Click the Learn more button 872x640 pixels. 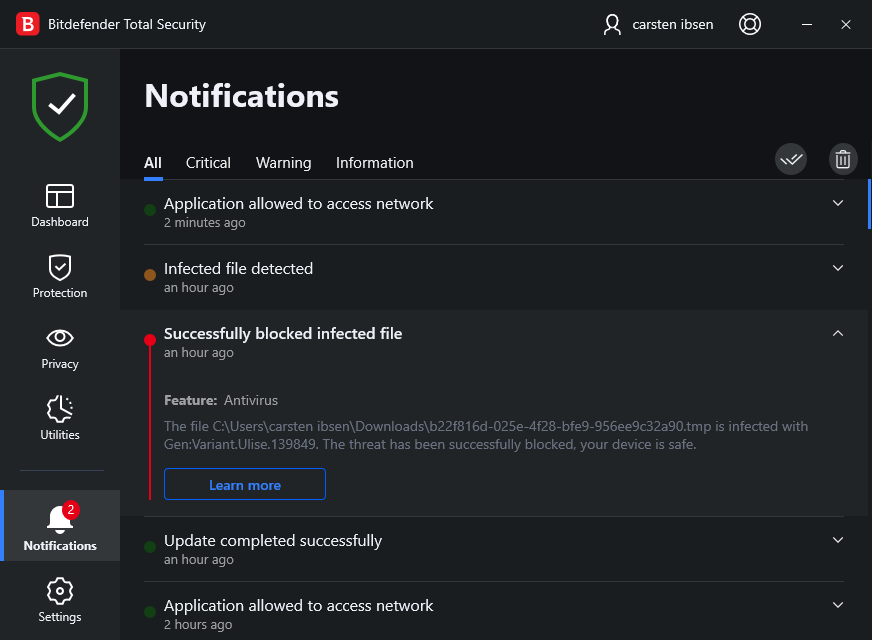(245, 485)
